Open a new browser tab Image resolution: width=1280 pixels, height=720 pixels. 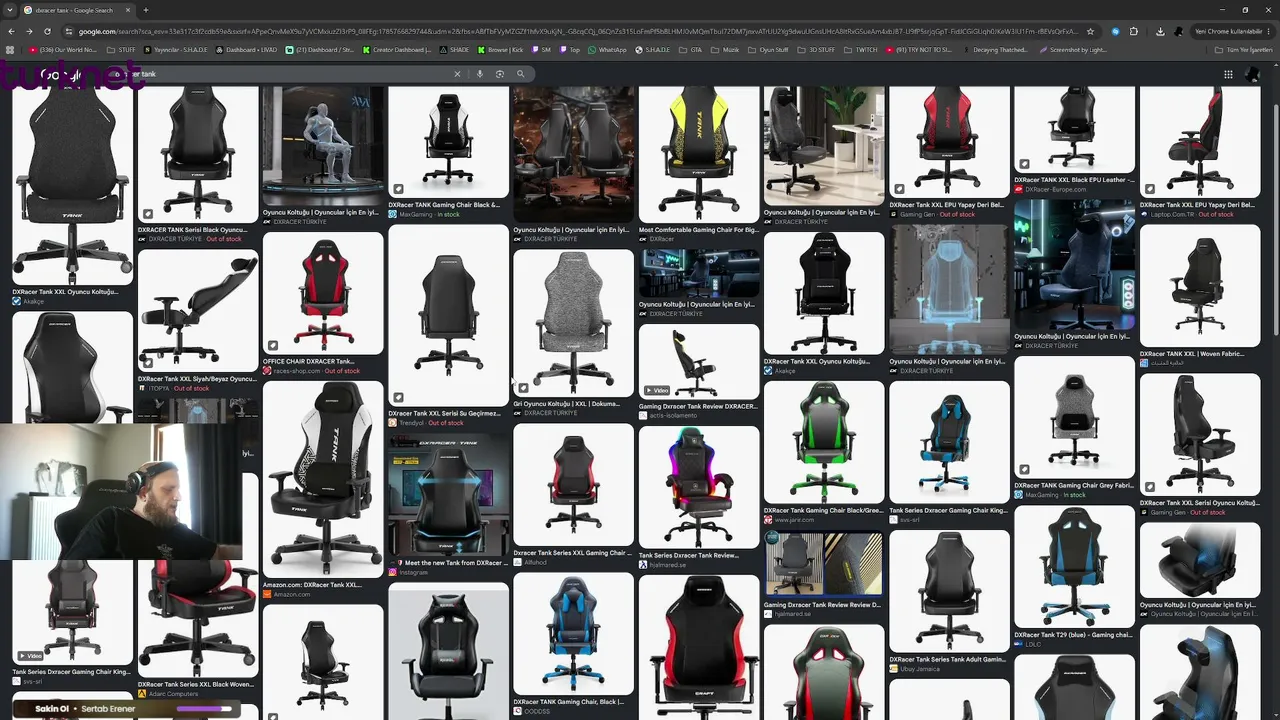pos(146,10)
